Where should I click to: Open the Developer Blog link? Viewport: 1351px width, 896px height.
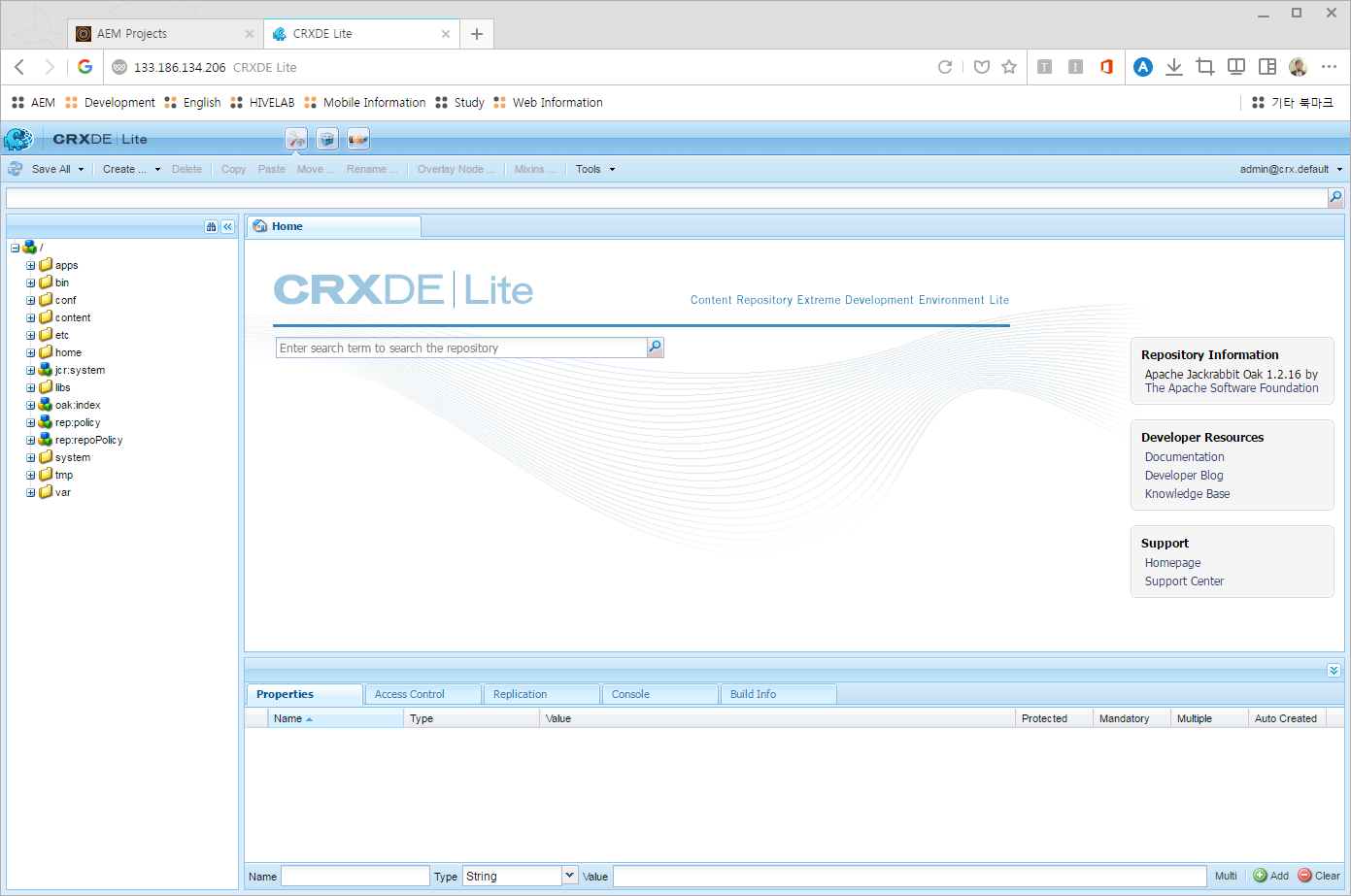click(1184, 476)
